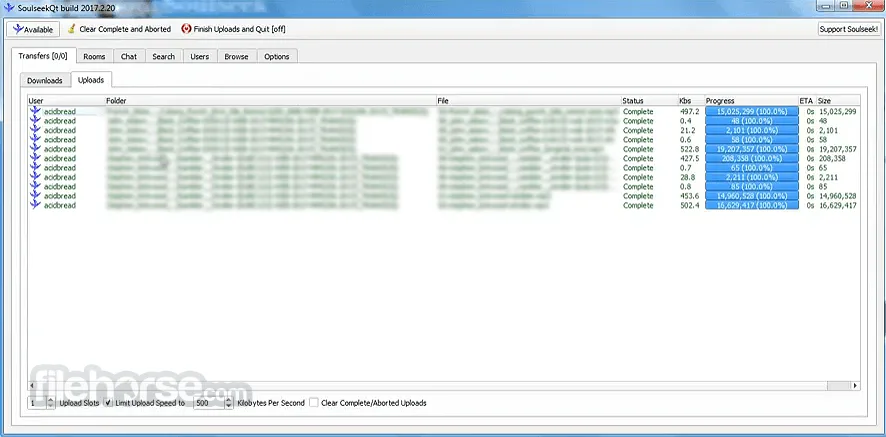Raise the upload speed limit with the up arrow
This screenshot has height=437, width=886.
(x=228, y=400)
